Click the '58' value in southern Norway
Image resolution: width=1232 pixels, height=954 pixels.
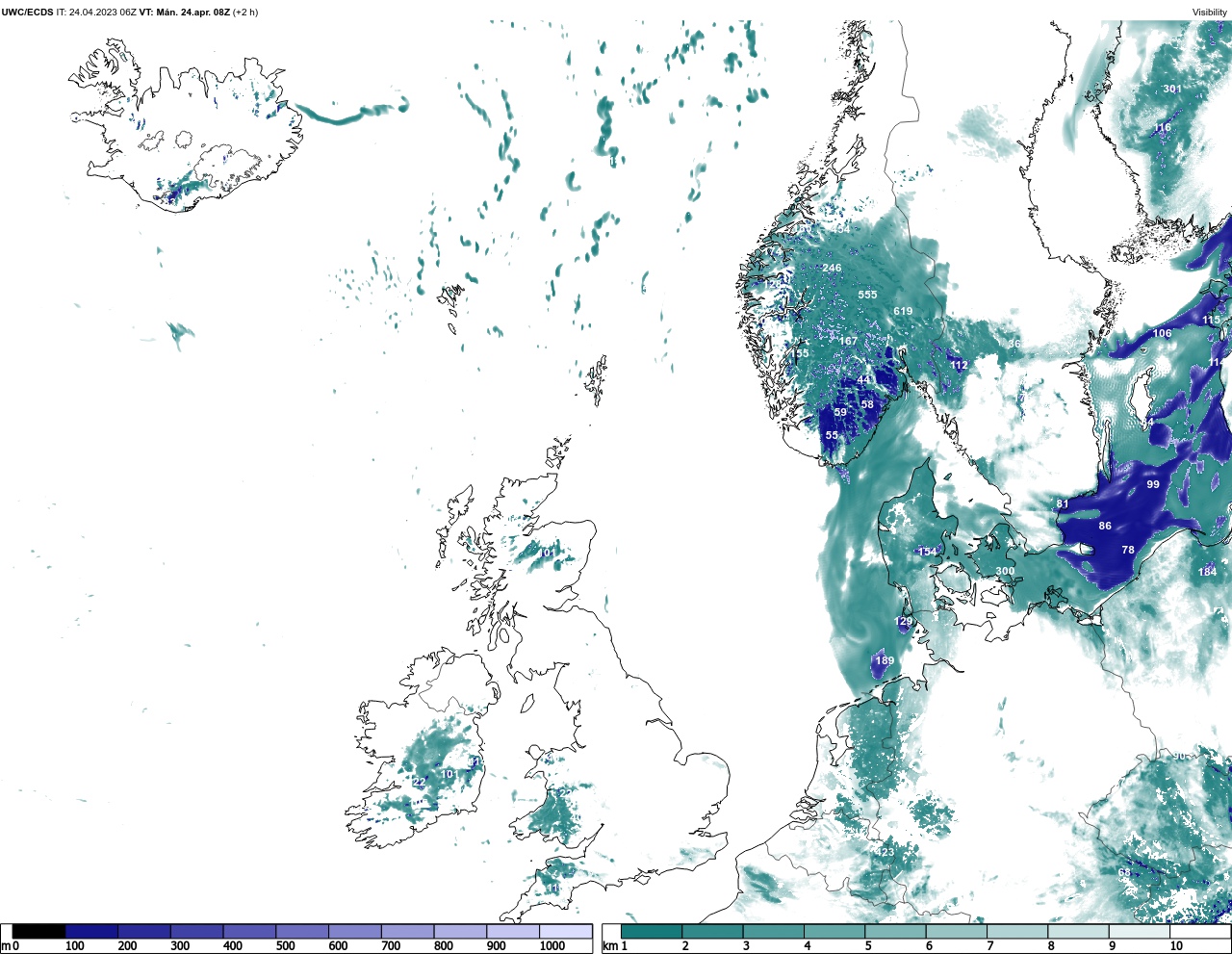[x=867, y=405]
